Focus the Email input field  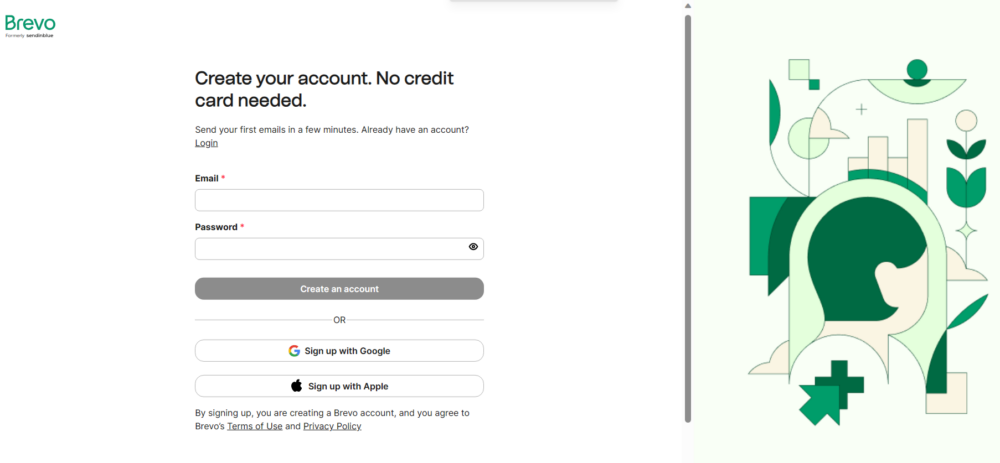339,200
